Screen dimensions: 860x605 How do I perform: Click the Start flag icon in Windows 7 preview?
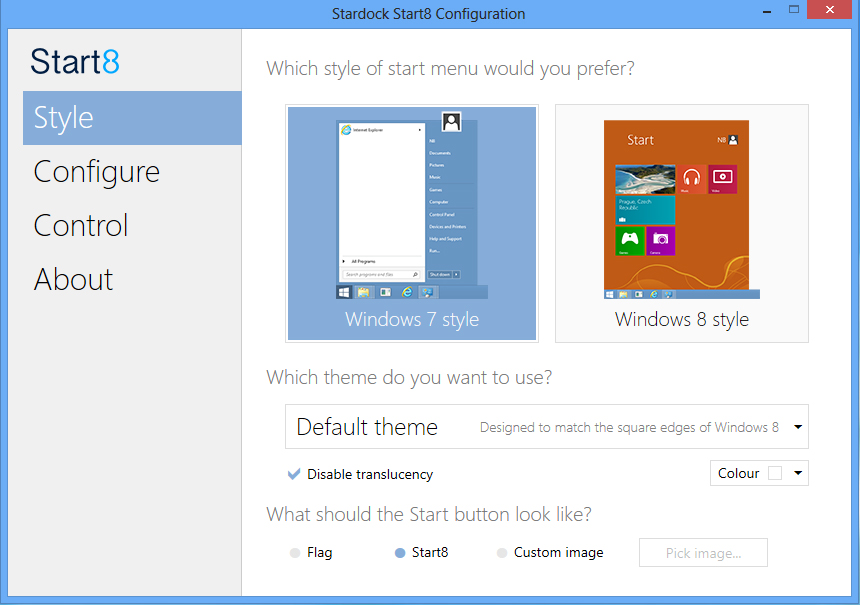[x=344, y=292]
